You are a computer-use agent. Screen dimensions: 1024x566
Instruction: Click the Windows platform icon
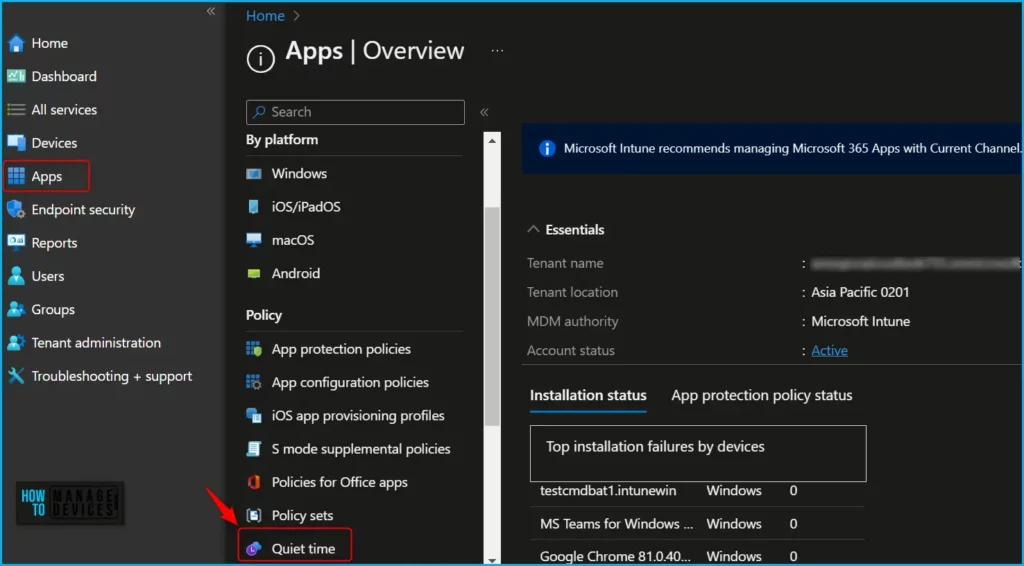coord(254,174)
